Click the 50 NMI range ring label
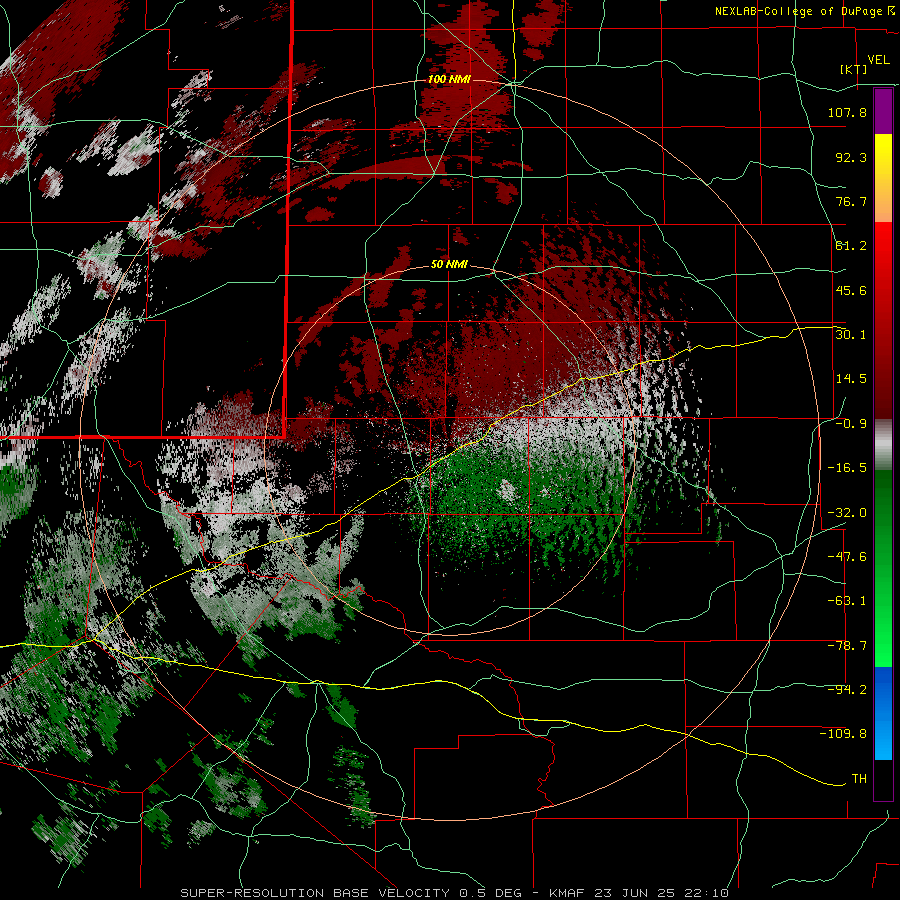900x900 pixels. click(449, 265)
